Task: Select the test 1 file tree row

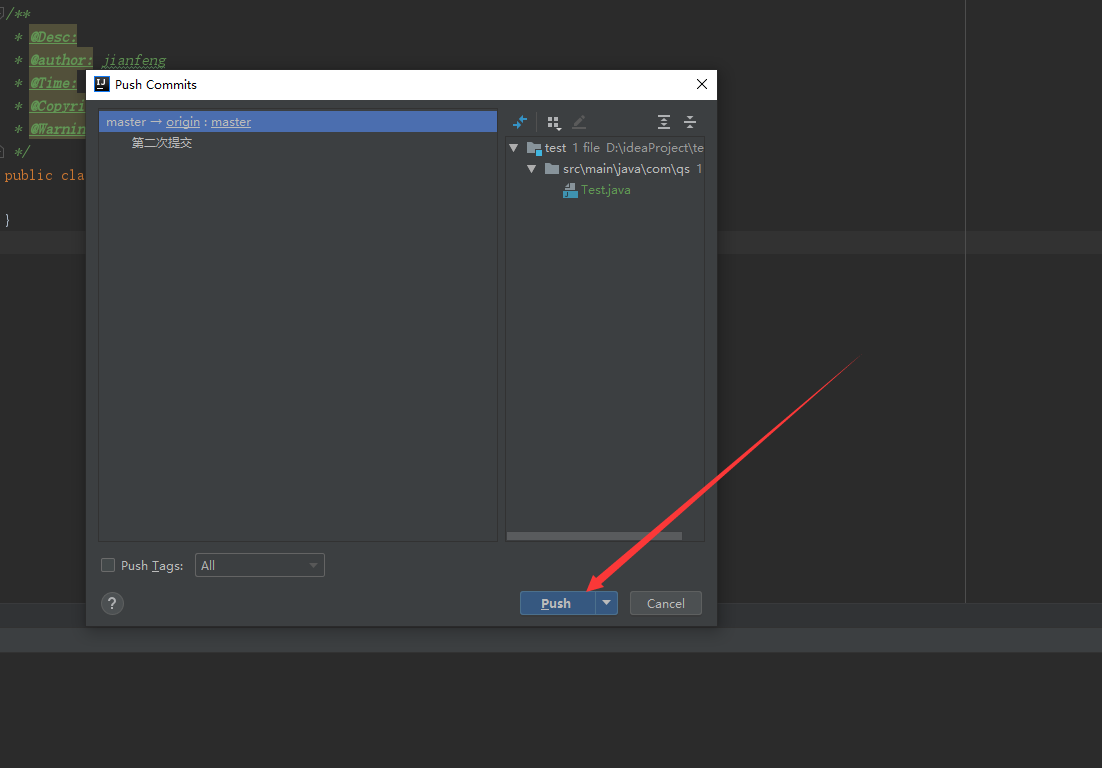Action: [x=605, y=148]
